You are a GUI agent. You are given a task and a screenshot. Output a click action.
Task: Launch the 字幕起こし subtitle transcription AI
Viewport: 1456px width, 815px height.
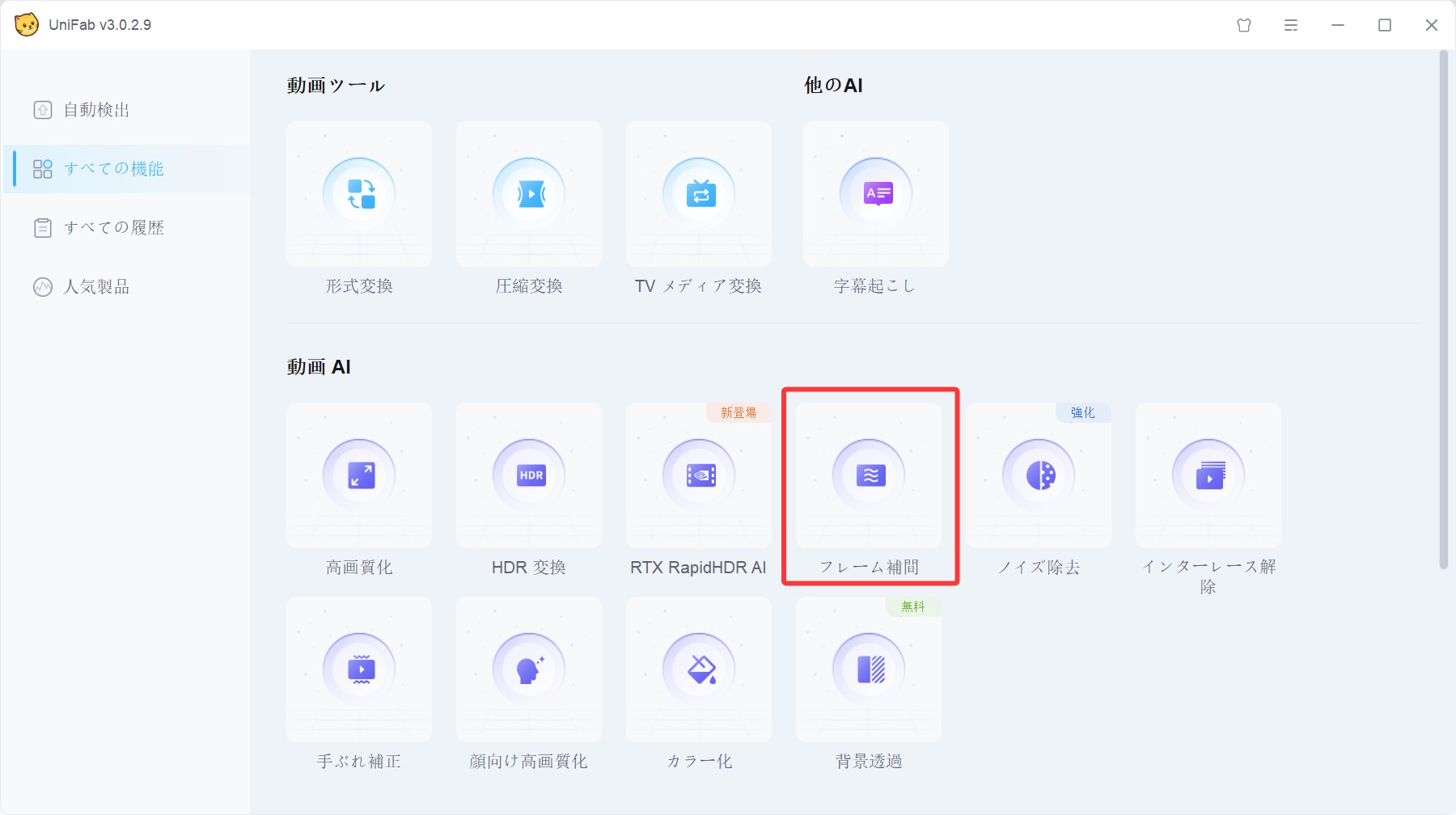[875, 194]
